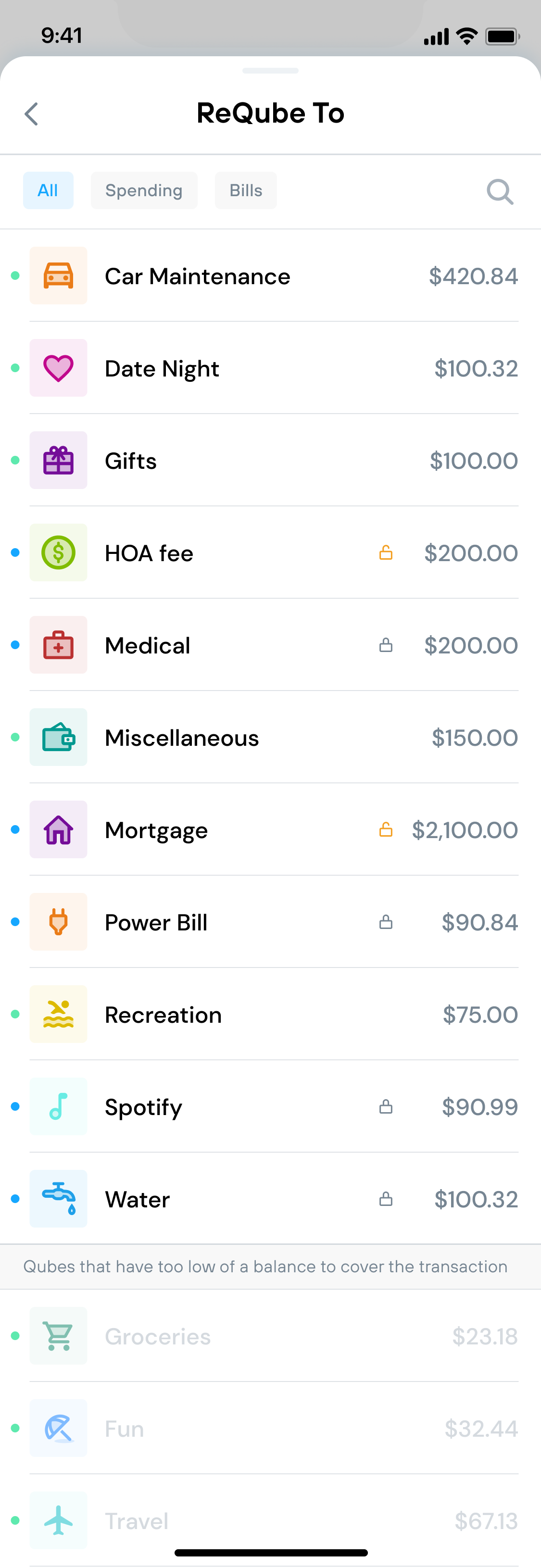This screenshot has height=1568, width=541.
Task: Tap the sheet drag handle at top
Action: pyautogui.click(x=270, y=71)
